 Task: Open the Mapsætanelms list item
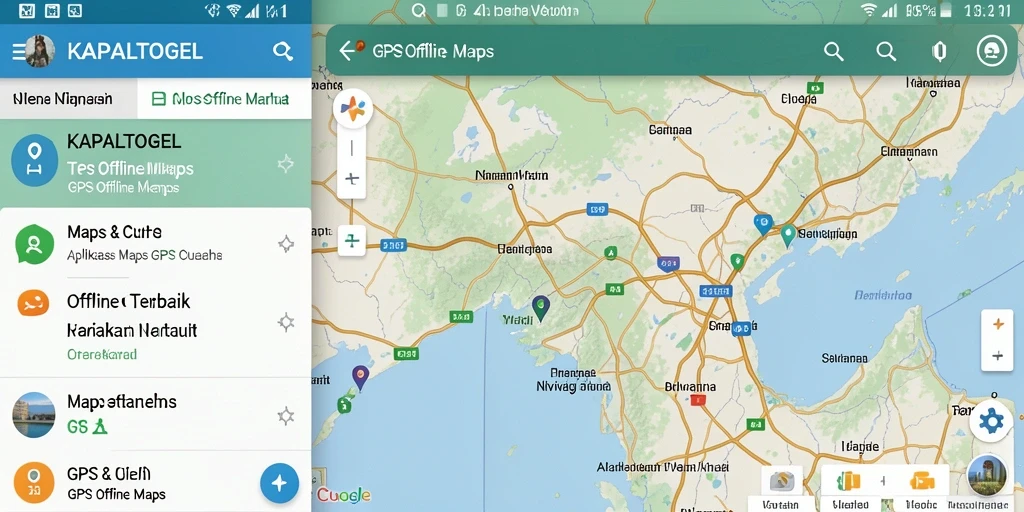[x=155, y=414]
